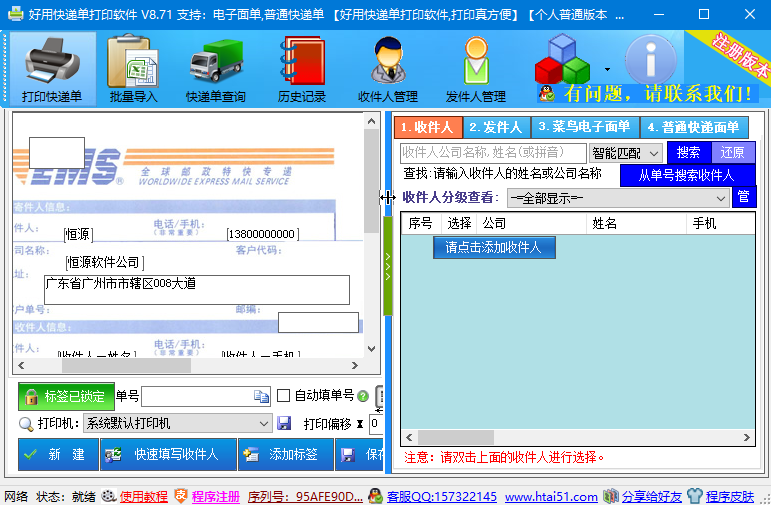
Task: Switch to the 2.发件人 tab
Action: click(x=497, y=127)
